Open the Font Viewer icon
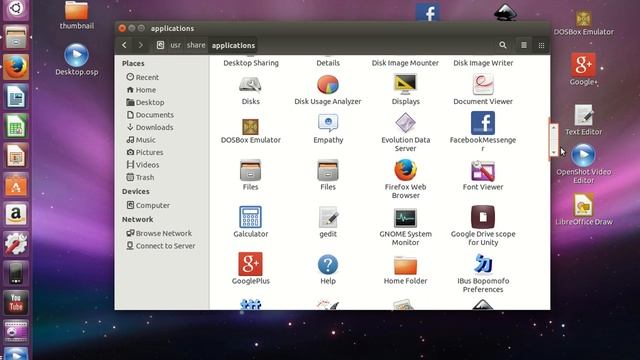Viewport: 640px width, 360px height. (483, 170)
